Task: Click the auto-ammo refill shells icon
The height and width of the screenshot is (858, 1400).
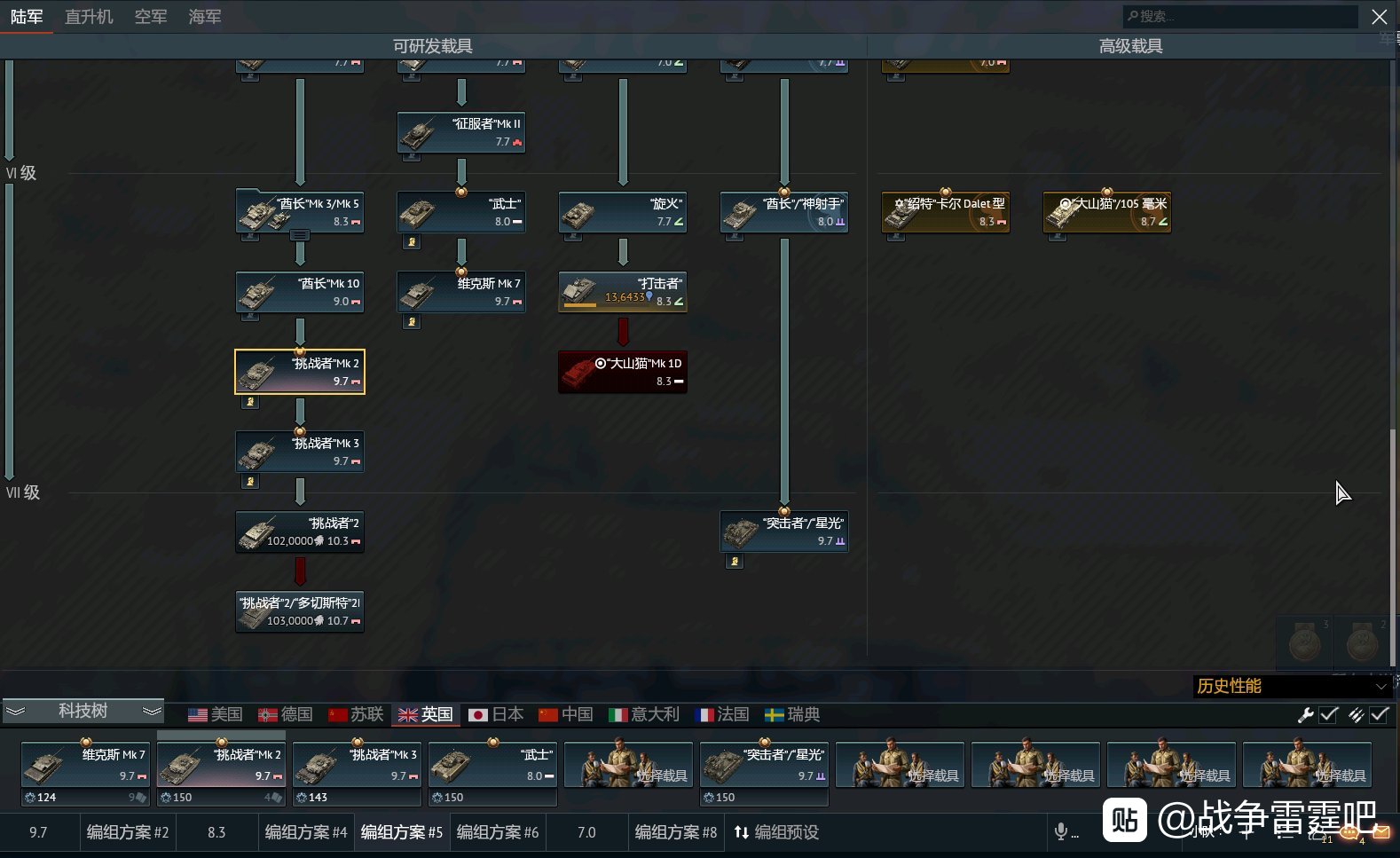Action: click(x=1356, y=715)
